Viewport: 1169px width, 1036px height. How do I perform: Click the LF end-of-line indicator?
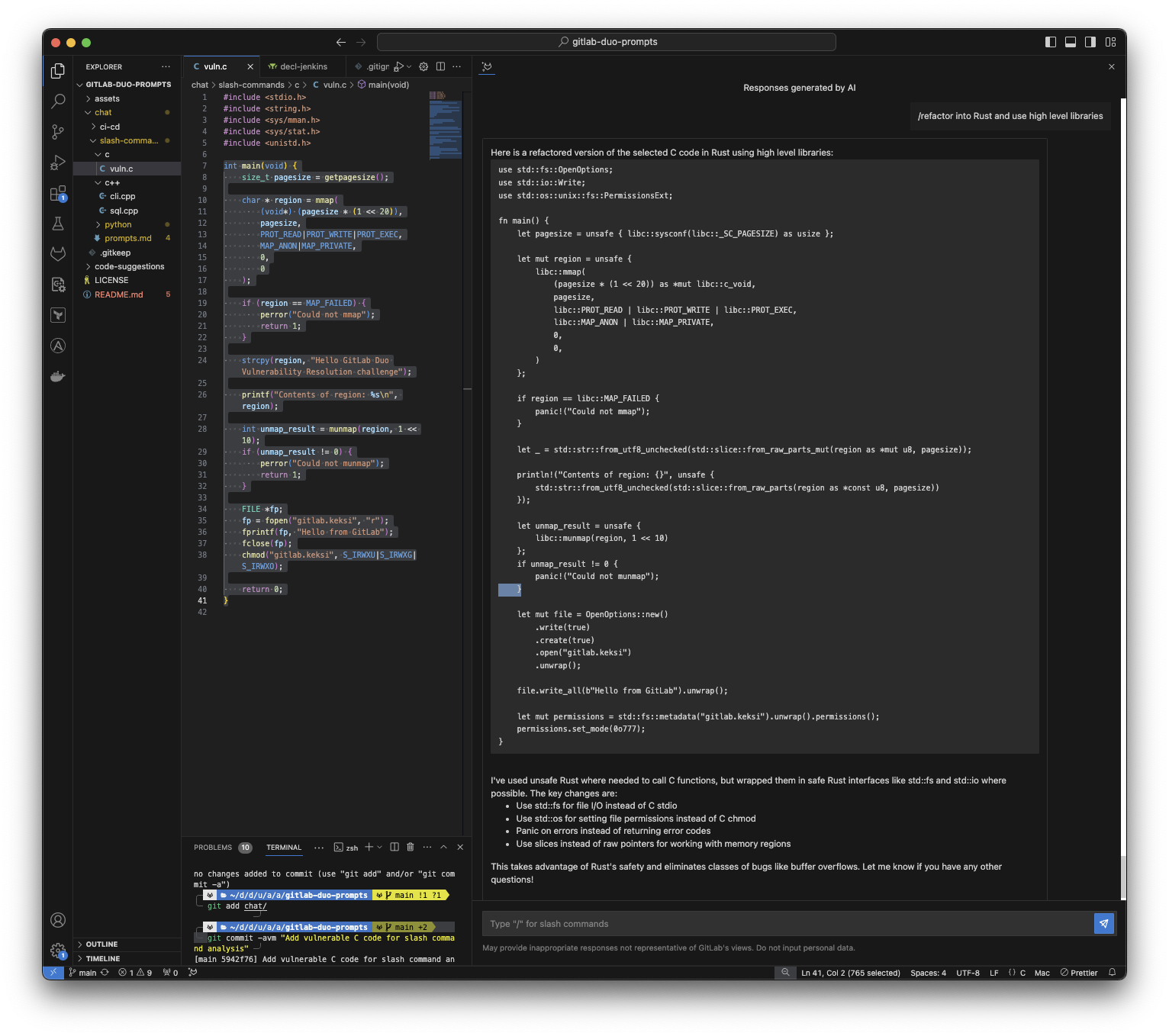click(994, 973)
